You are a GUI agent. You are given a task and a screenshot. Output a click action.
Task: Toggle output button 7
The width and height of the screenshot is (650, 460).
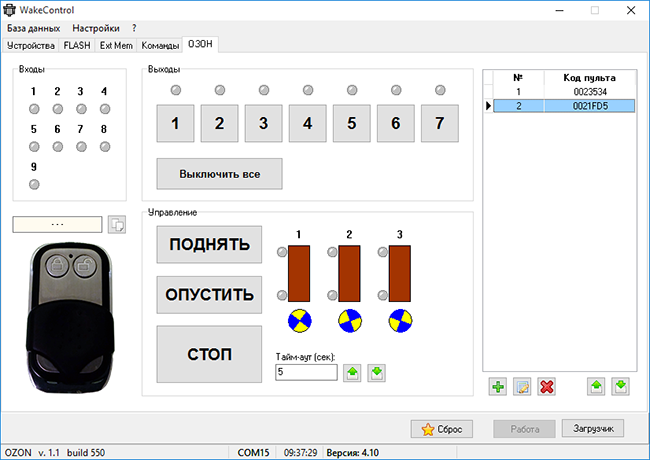tap(440, 123)
